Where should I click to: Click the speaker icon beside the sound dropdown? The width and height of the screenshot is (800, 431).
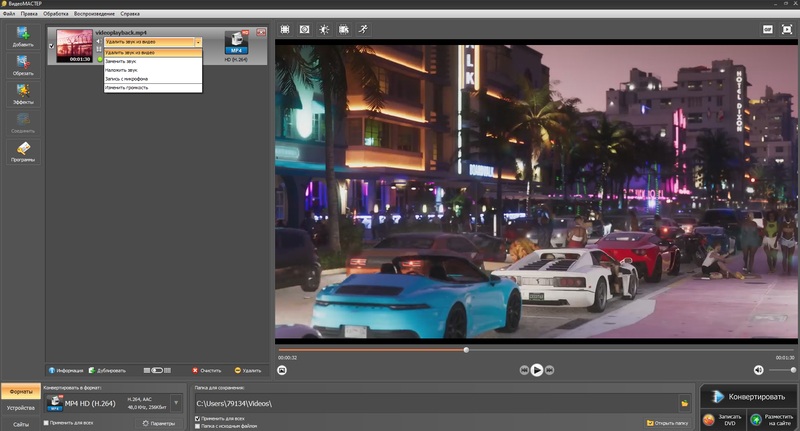tap(99, 41)
